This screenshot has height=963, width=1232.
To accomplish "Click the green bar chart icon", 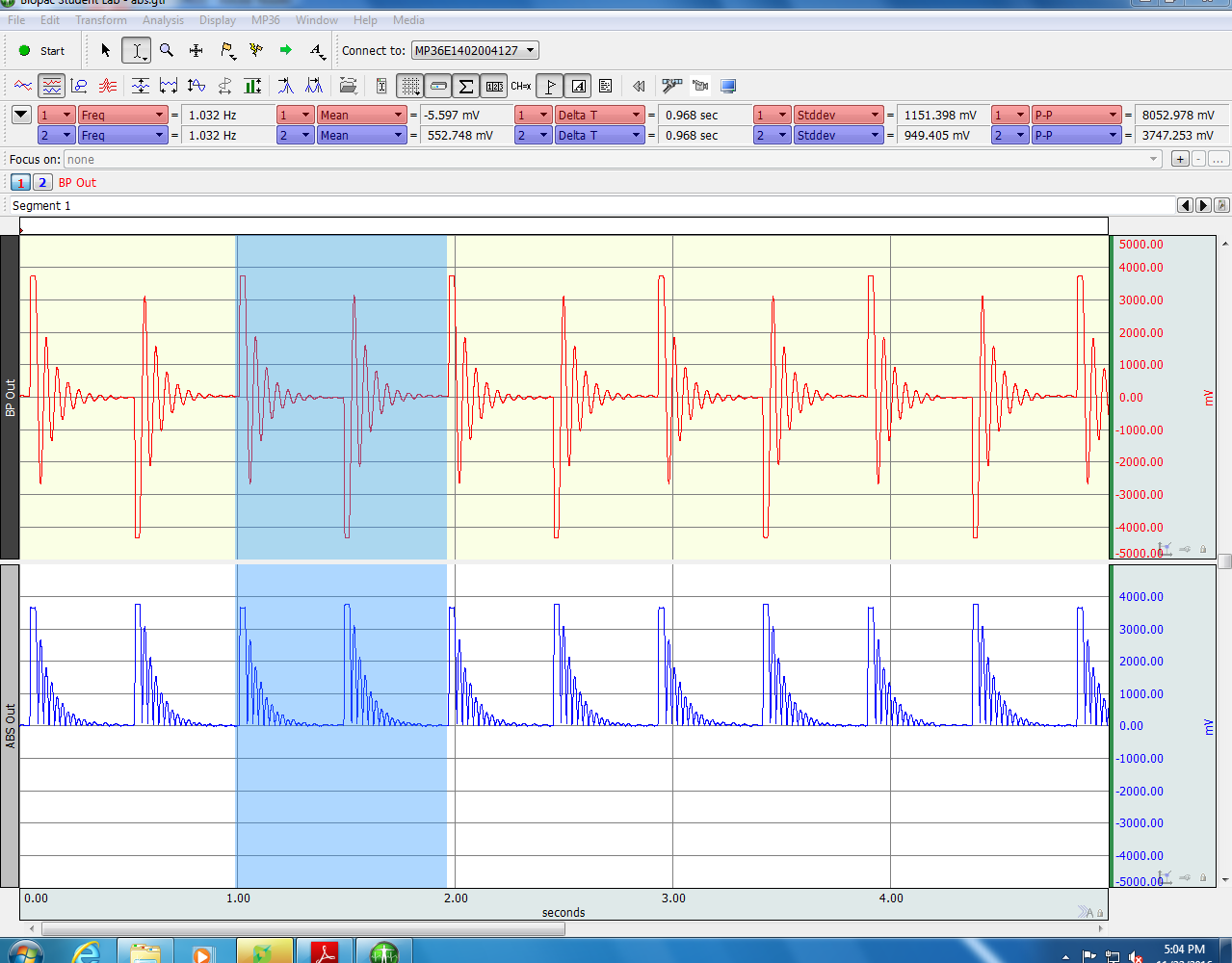I will click(252, 86).
